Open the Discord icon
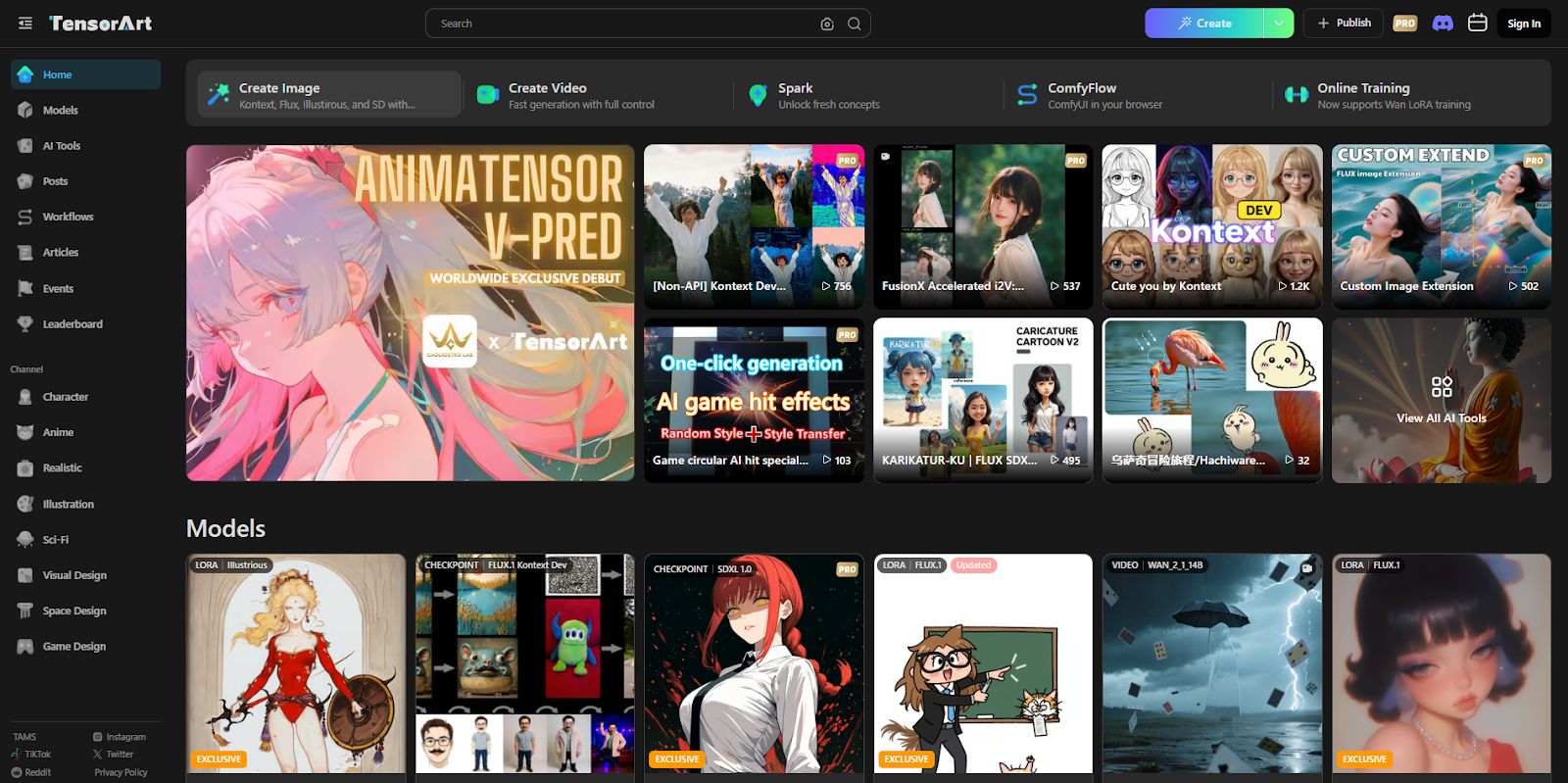The width and height of the screenshot is (1568, 783). 1443,24
